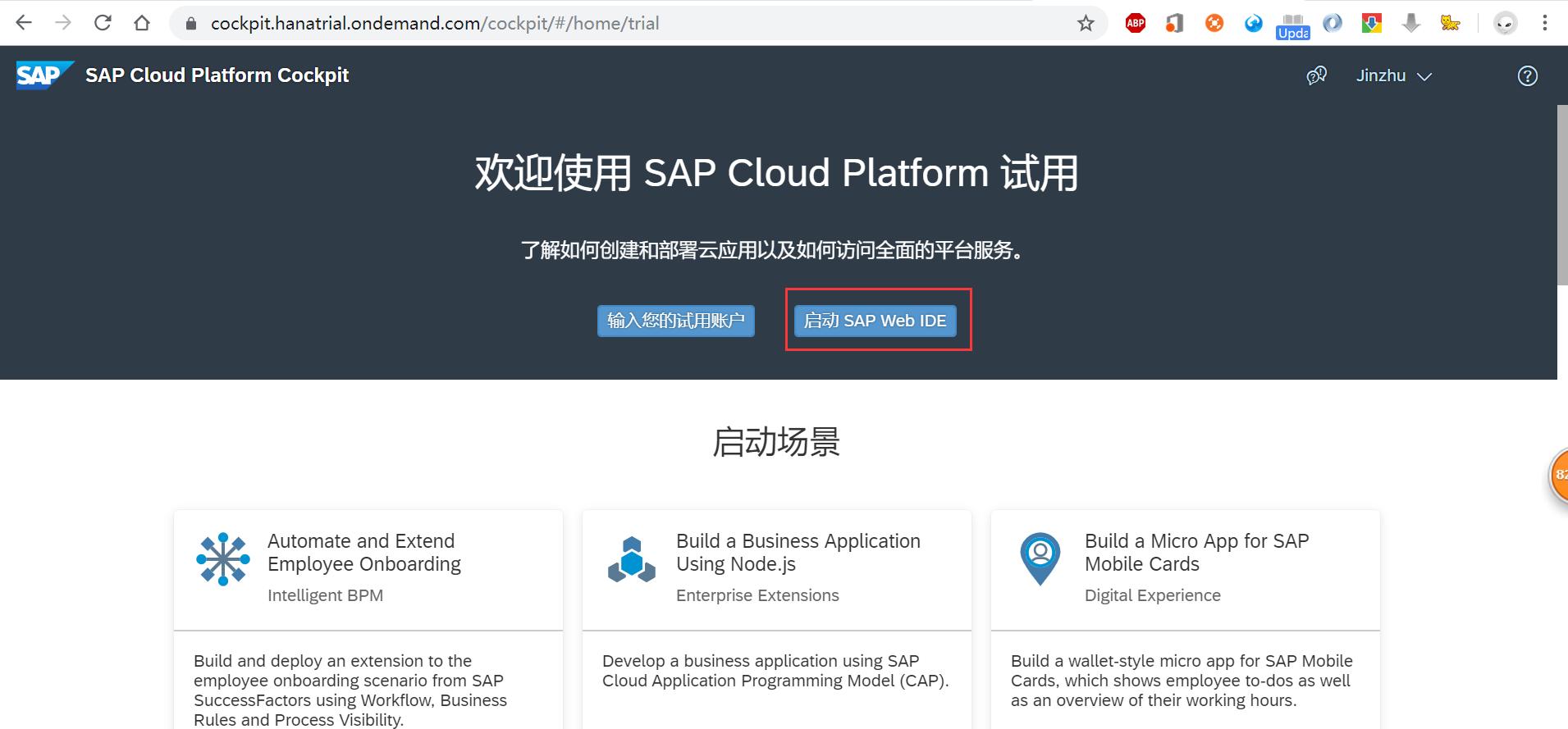Expand the Jinzhu user dropdown
Screen dimensions: 1568x729
(x=1393, y=75)
